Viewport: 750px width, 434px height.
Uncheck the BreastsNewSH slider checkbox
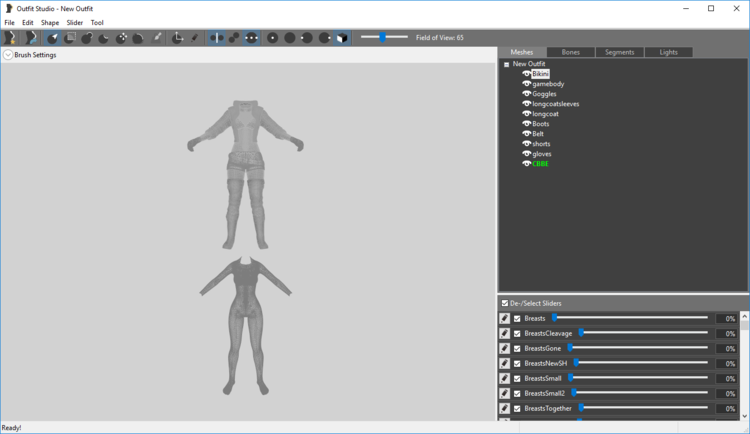click(517, 364)
